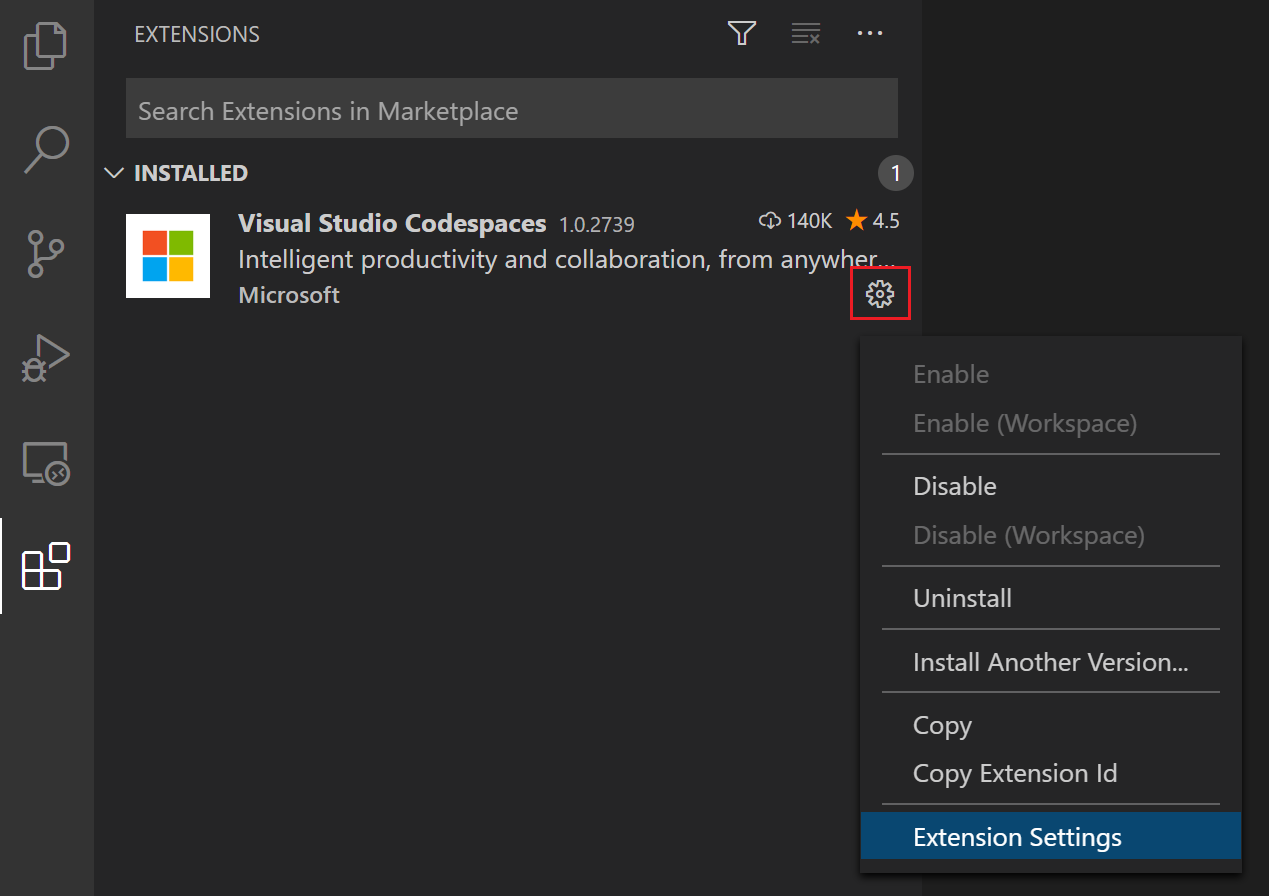Click the 4.5 star rating

tap(873, 221)
